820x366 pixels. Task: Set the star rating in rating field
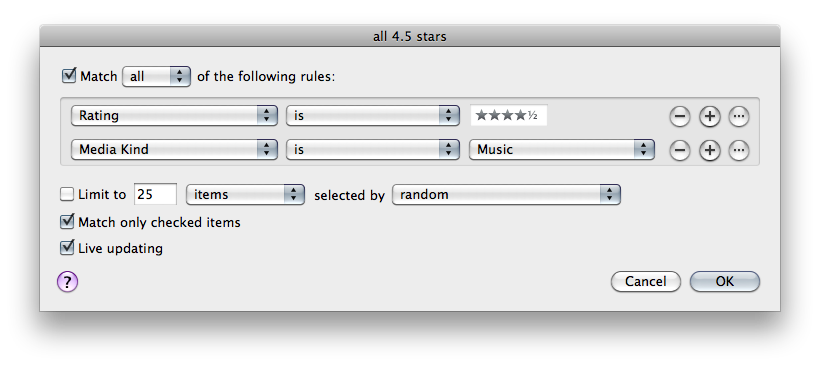pos(508,116)
